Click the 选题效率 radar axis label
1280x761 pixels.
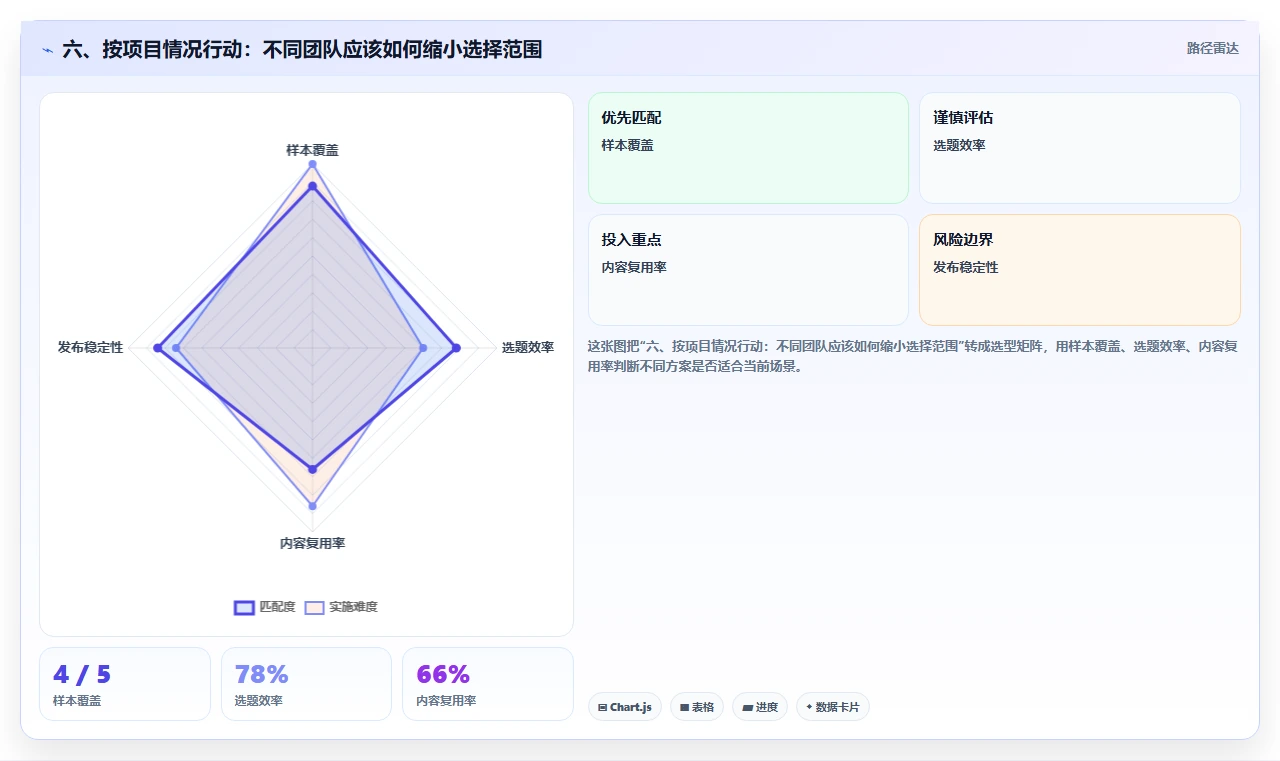pyautogui.click(x=527, y=348)
